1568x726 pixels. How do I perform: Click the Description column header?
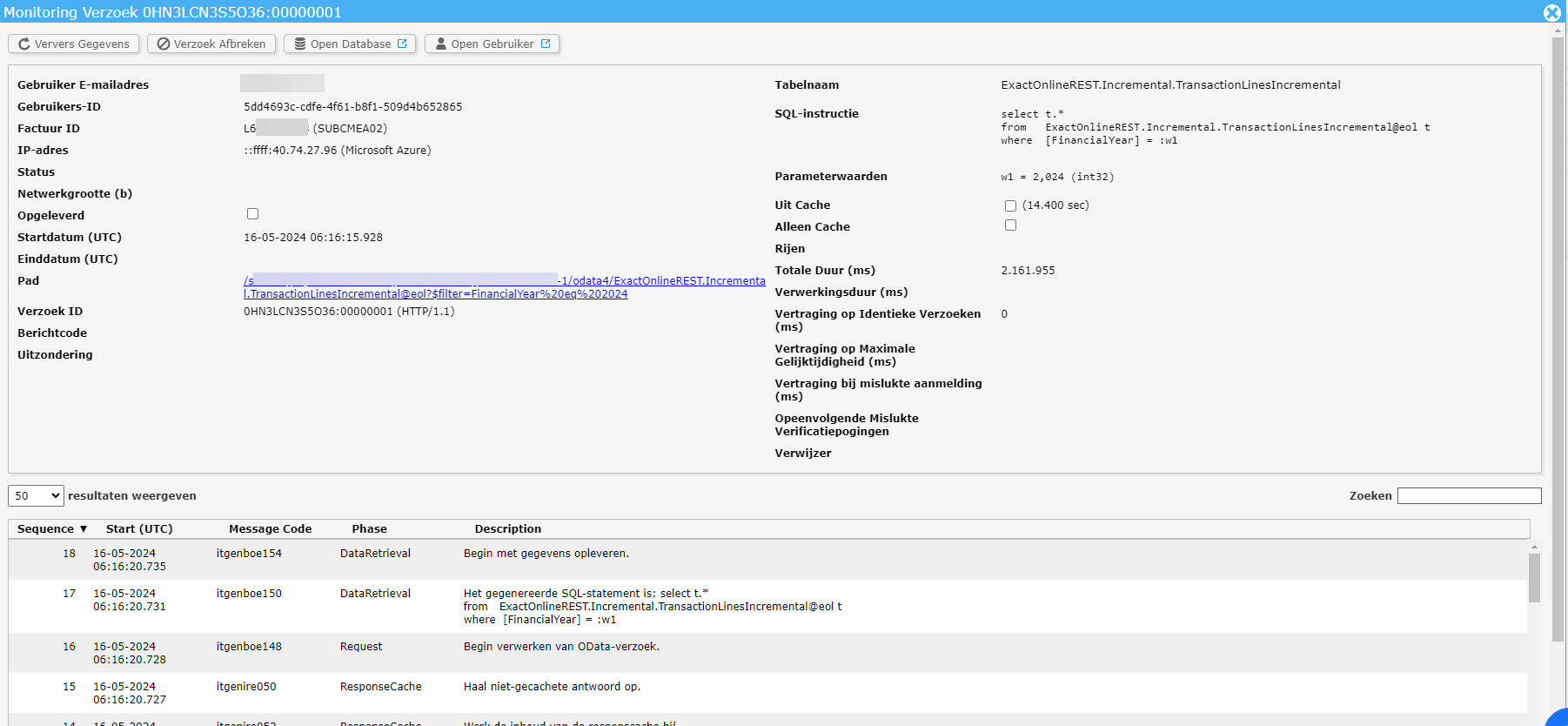pyautogui.click(x=507, y=529)
